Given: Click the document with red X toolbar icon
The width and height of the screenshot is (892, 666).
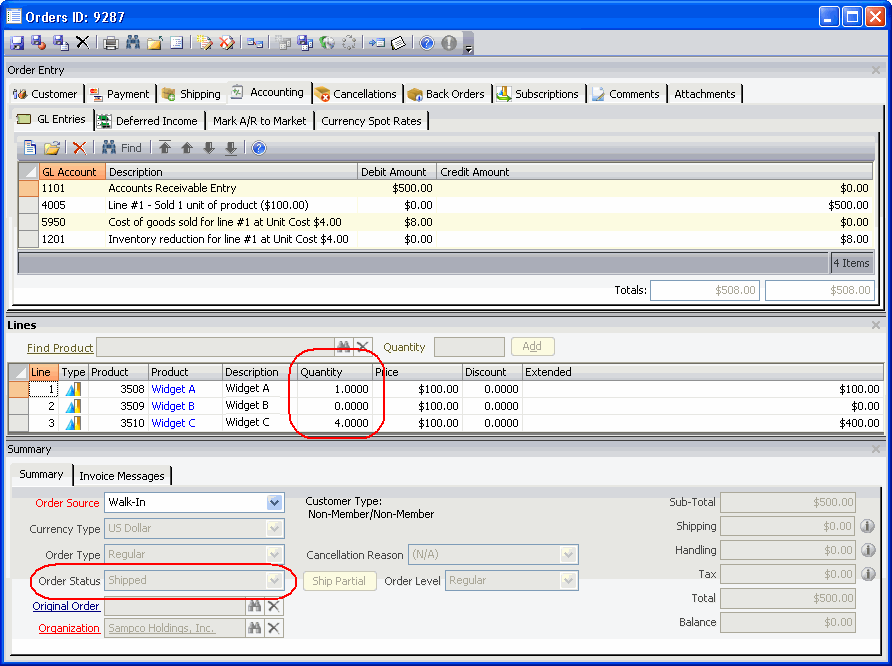Looking at the screenshot, I should coord(226,43).
